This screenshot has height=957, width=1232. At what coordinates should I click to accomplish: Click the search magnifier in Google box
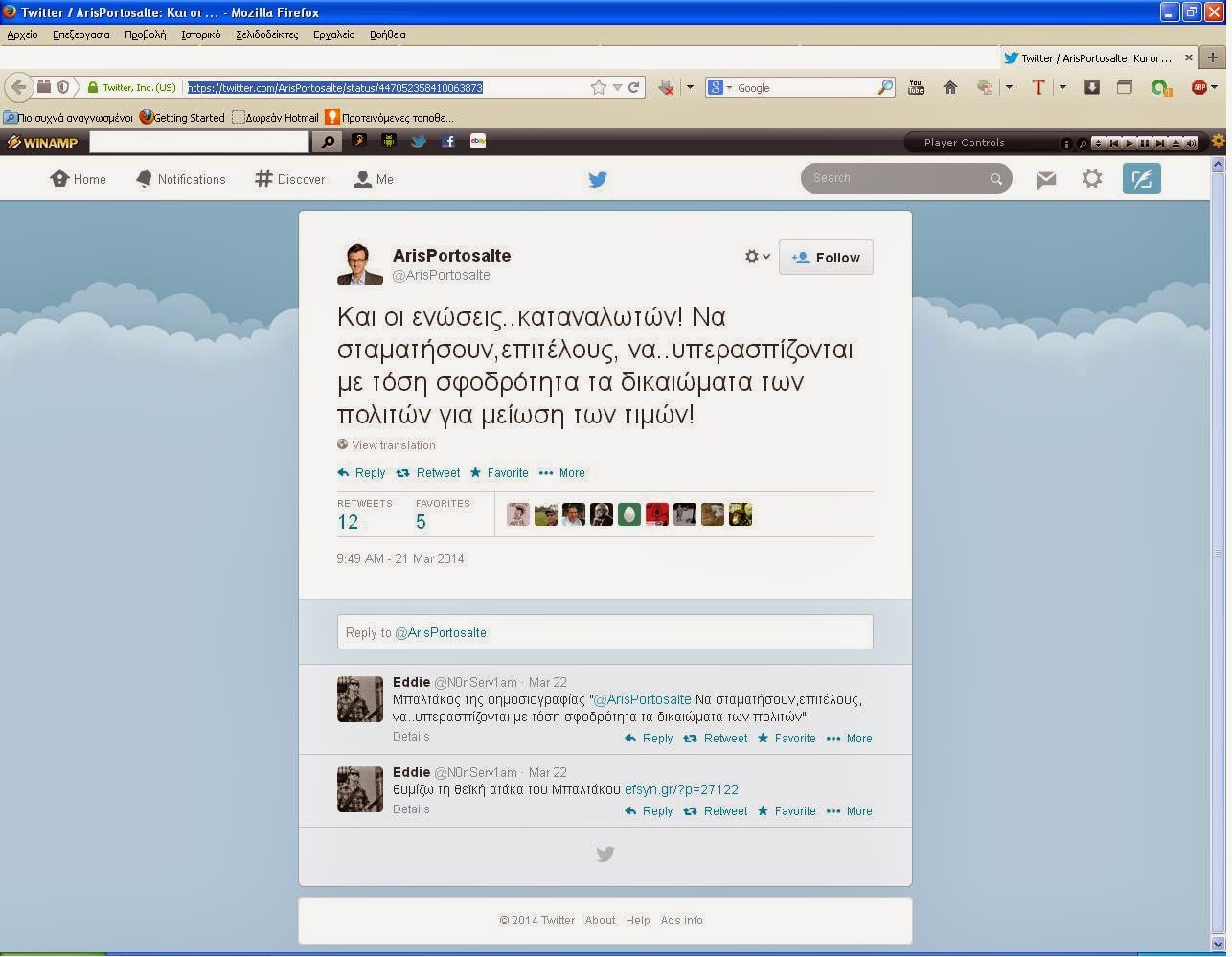[x=884, y=87]
